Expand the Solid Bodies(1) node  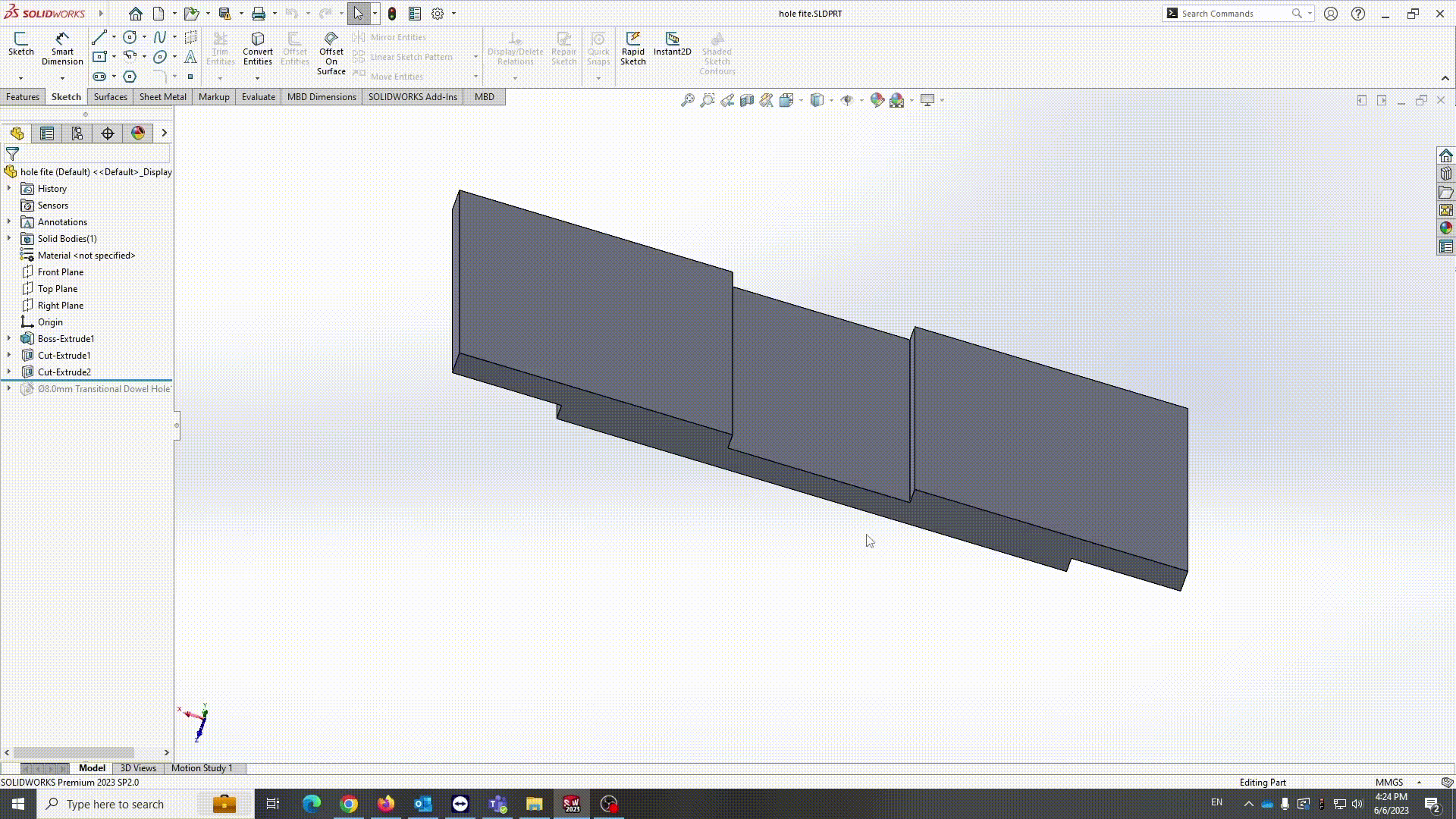(x=9, y=238)
